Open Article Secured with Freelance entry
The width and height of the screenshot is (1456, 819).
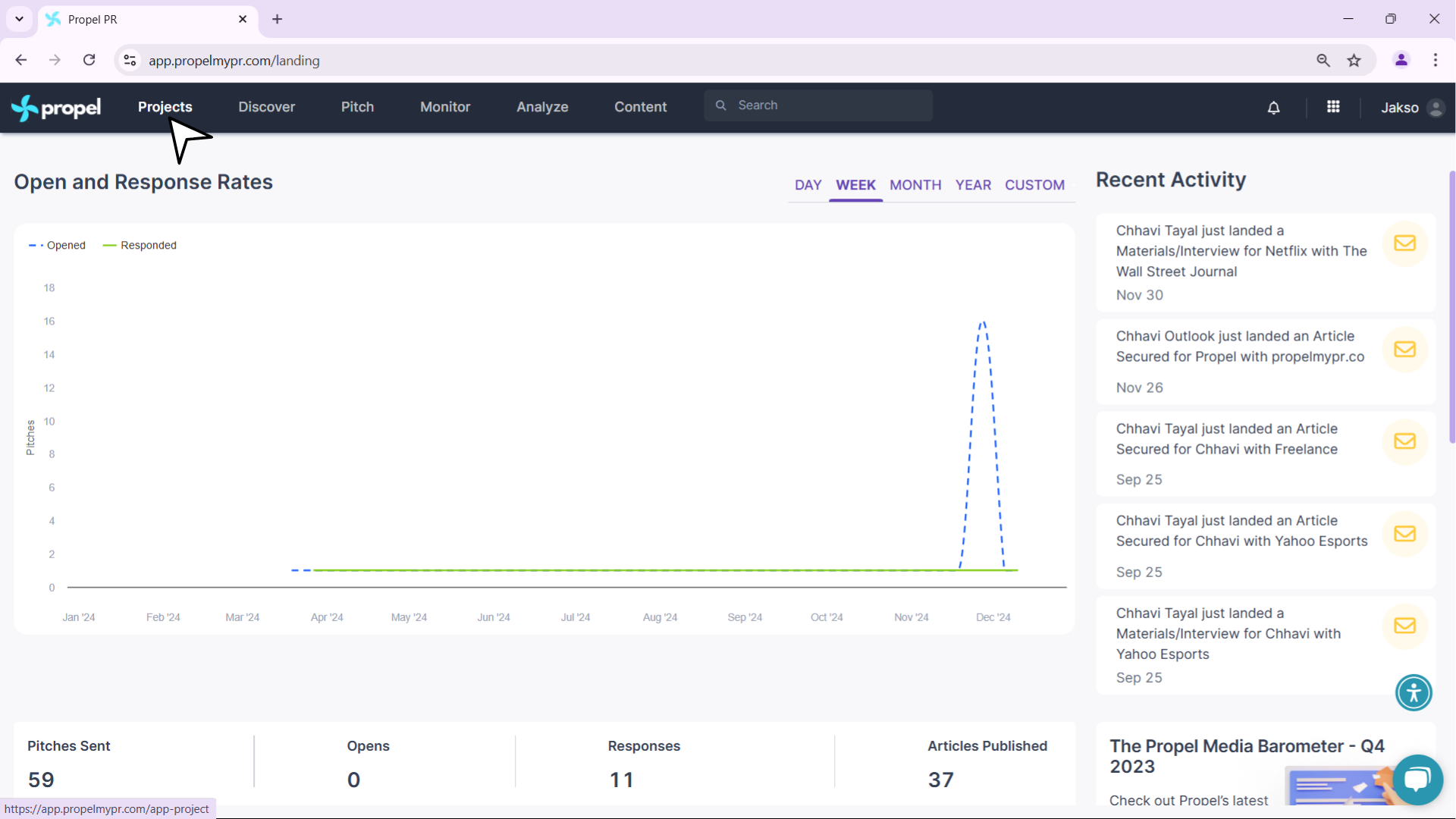(1266, 453)
